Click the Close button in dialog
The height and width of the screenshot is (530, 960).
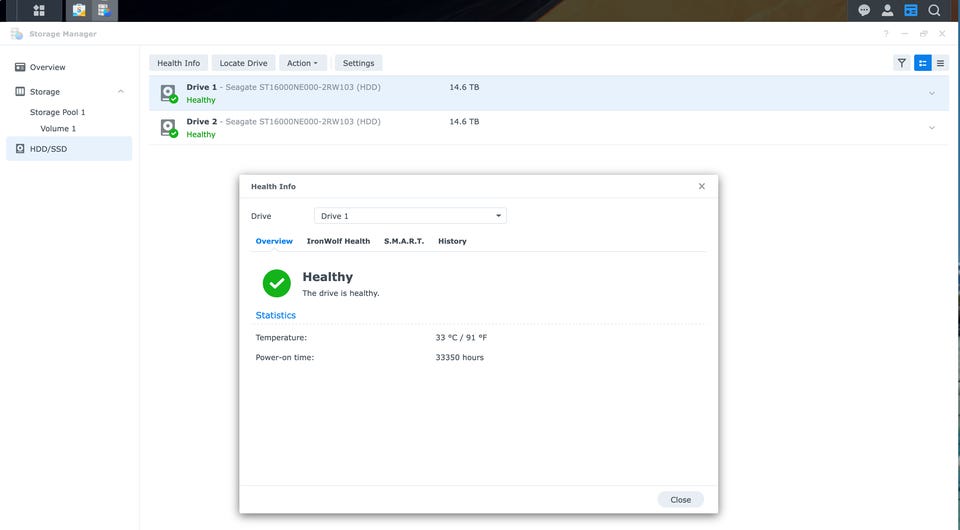coord(680,499)
